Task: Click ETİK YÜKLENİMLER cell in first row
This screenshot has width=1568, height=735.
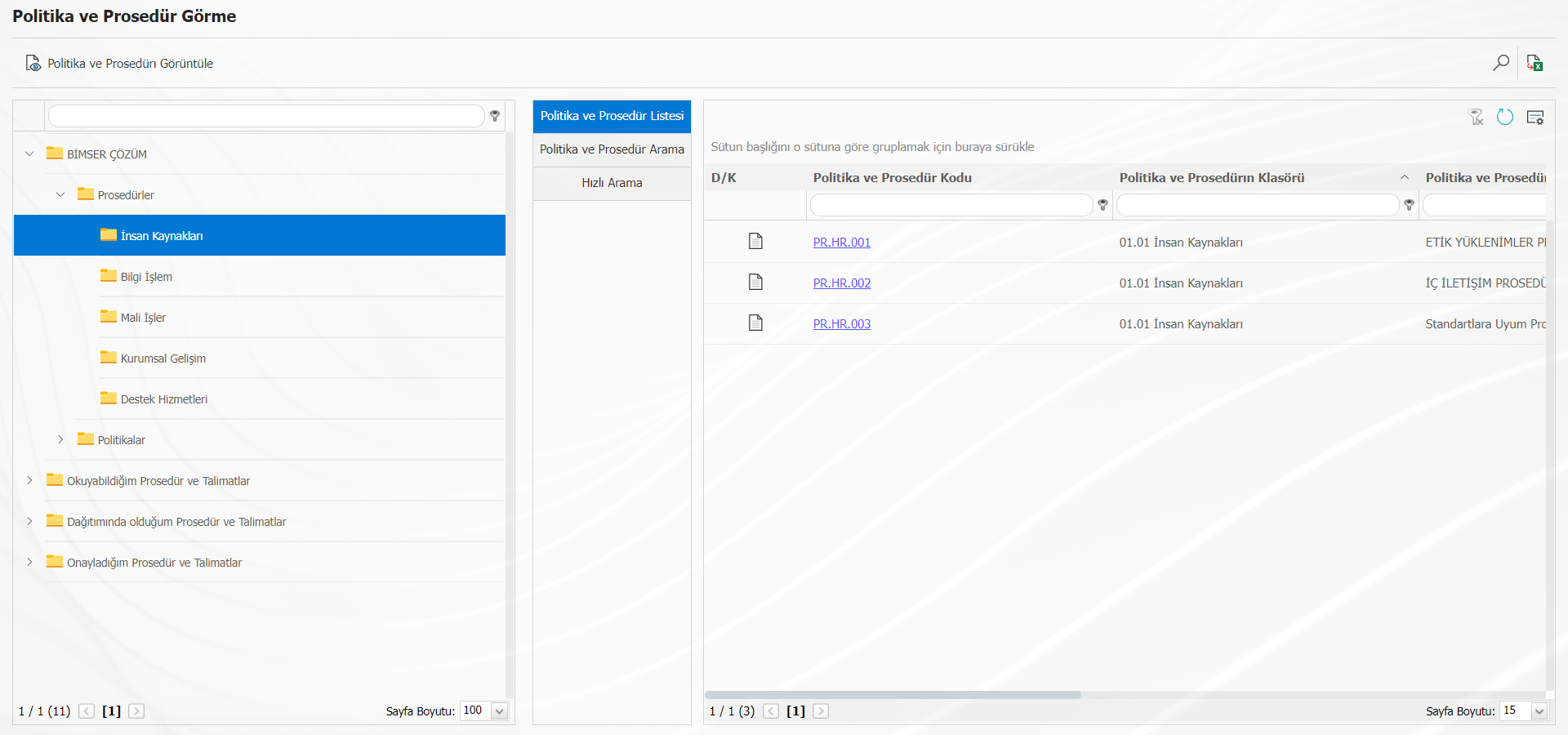Action: click(1486, 243)
